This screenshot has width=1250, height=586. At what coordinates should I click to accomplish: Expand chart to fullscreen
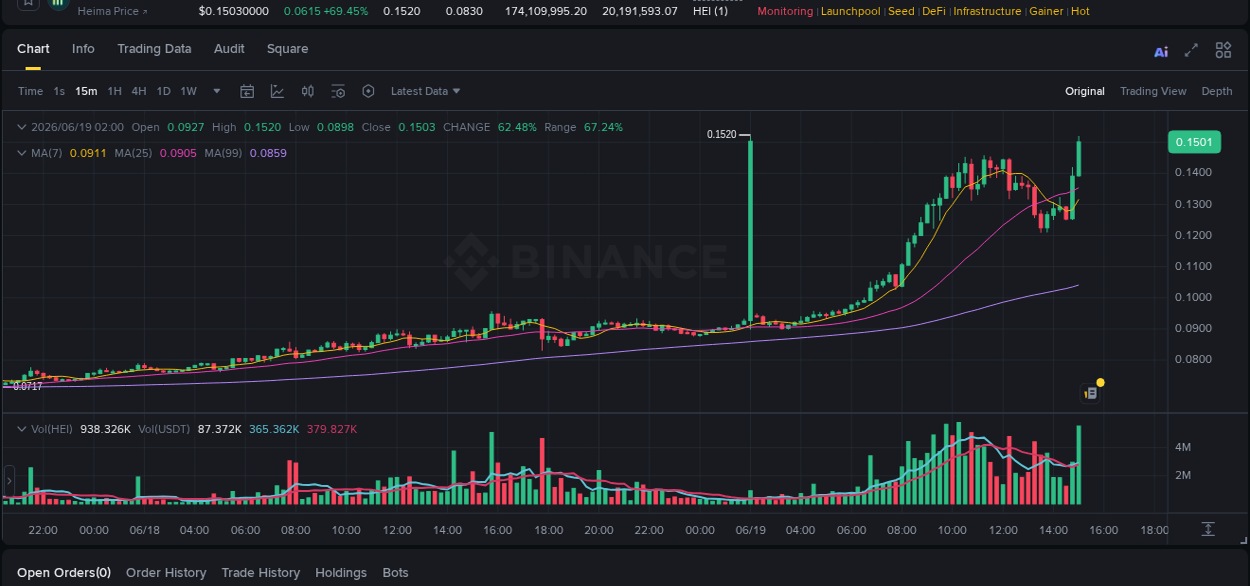1191,50
